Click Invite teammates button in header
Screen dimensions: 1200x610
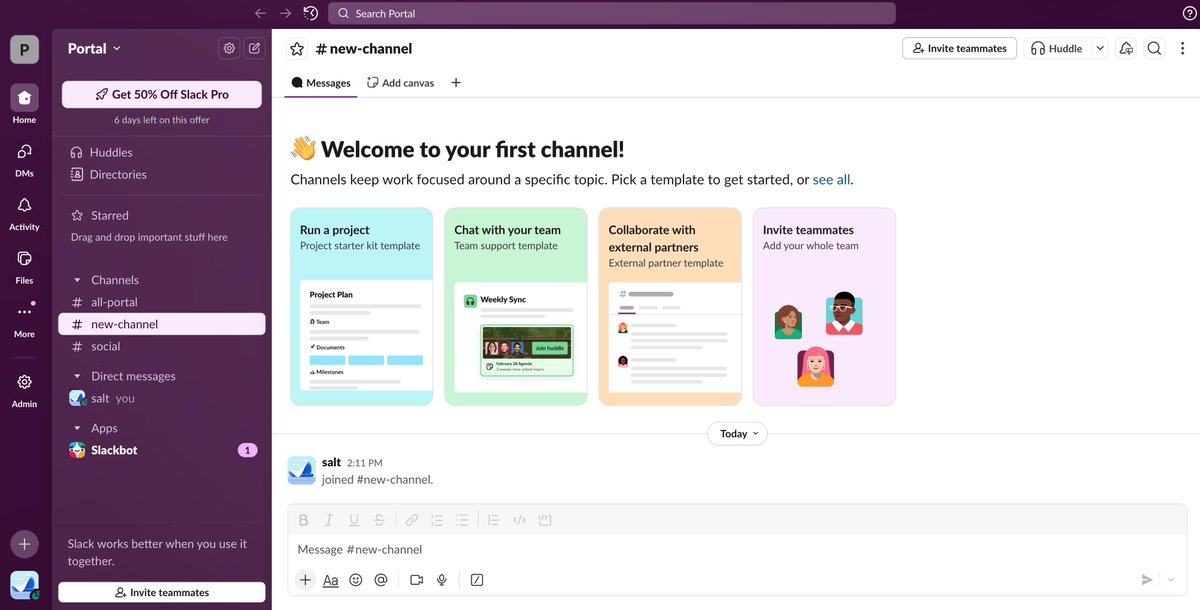click(959, 48)
